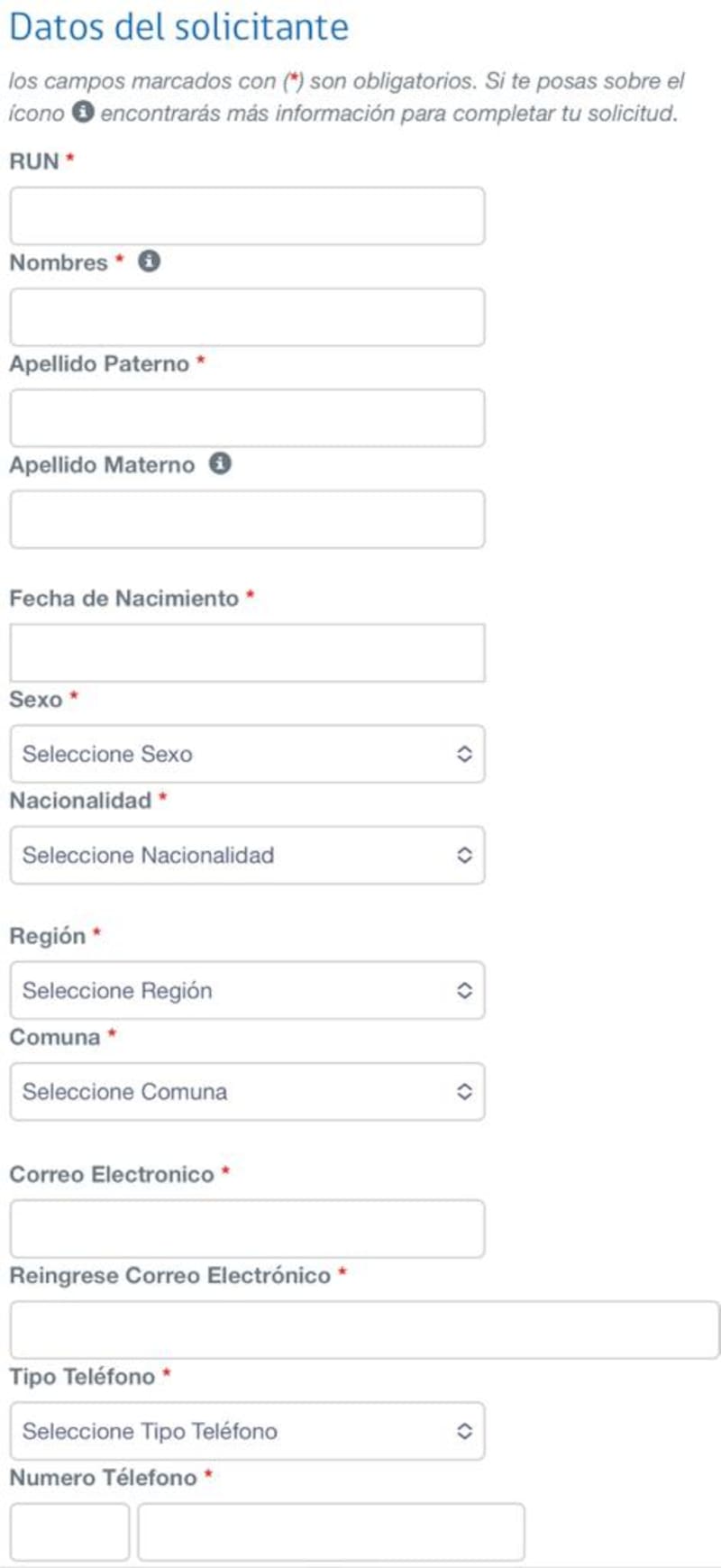721x1568 pixels.
Task: Expand the Seleccione Nacionalidad dropdown
Action: 247,855
